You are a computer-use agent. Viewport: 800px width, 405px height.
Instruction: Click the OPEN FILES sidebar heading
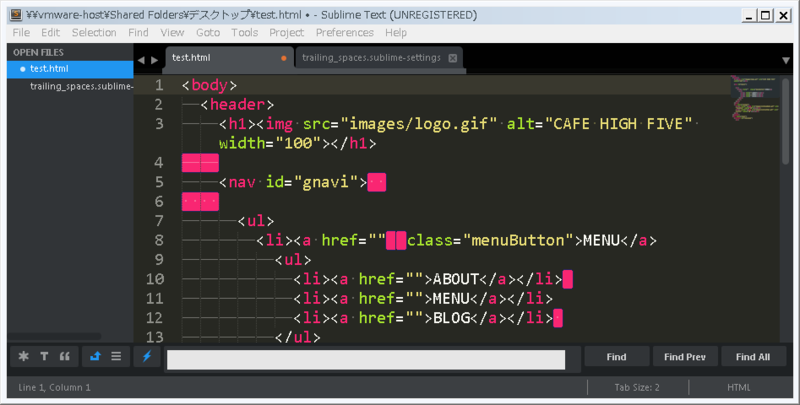(38, 53)
